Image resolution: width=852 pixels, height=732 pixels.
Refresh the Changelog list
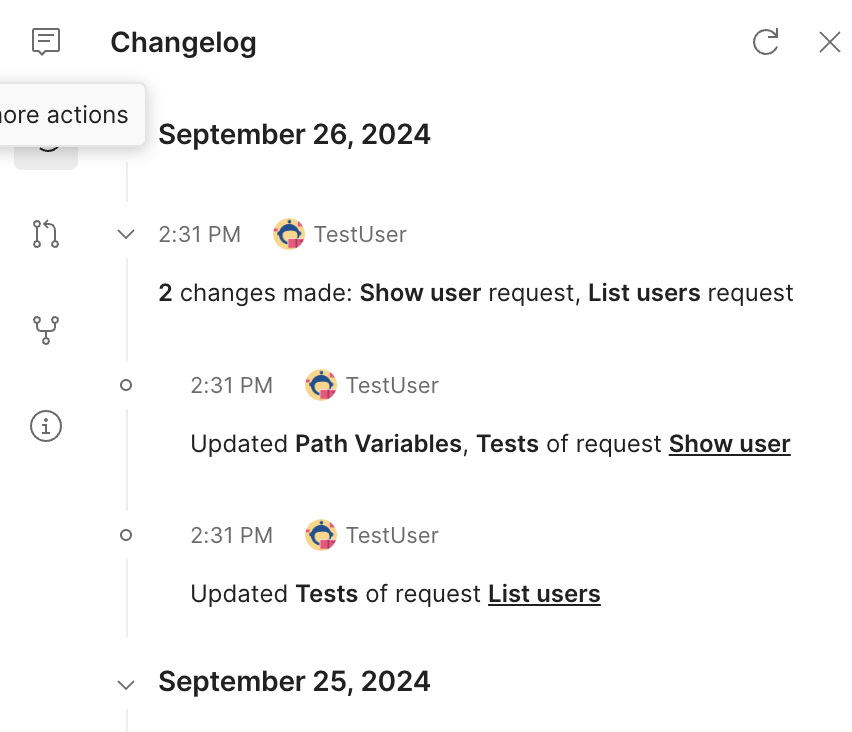tap(765, 41)
